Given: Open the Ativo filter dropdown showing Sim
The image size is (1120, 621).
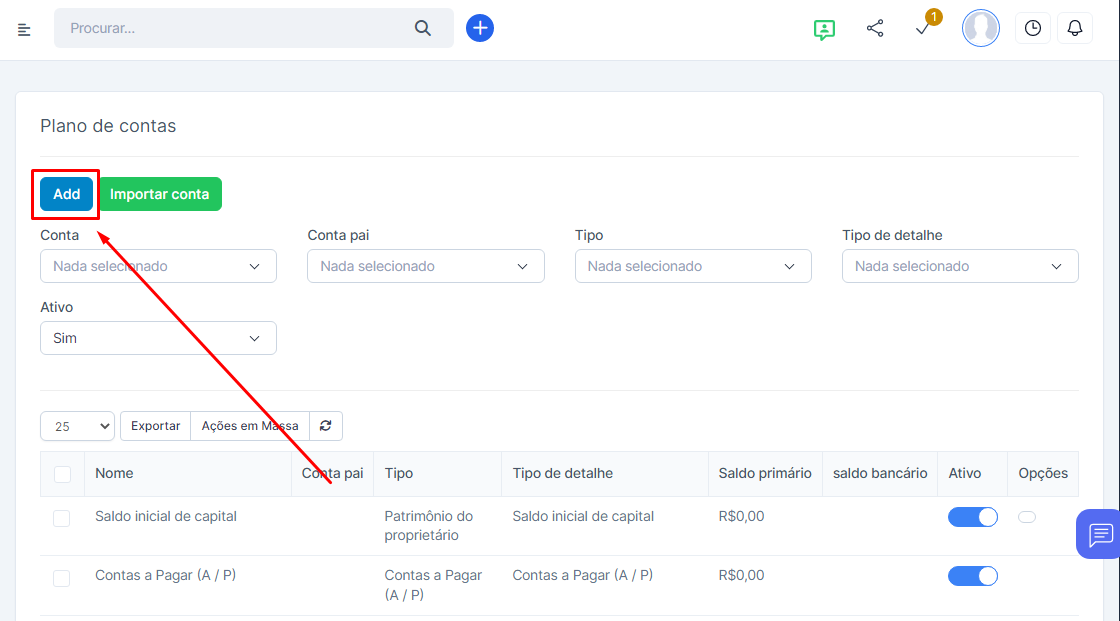Looking at the screenshot, I should coord(158,339).
